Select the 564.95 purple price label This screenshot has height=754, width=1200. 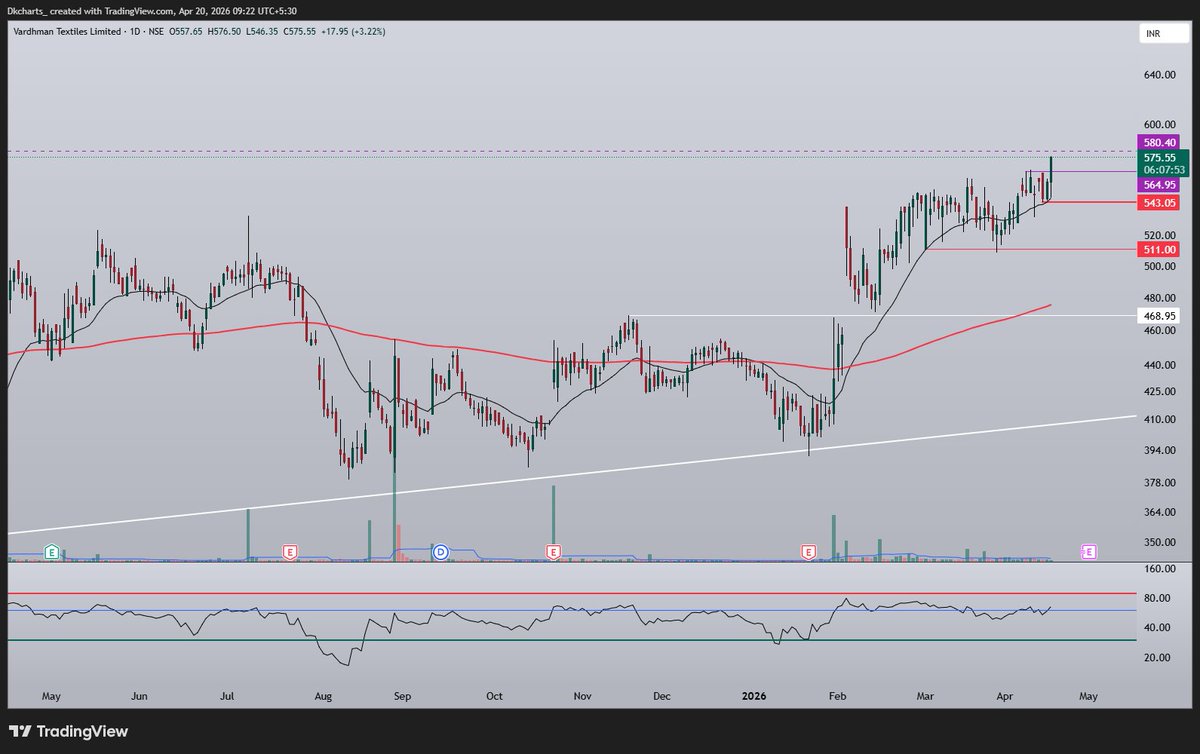click(1158, 185)
